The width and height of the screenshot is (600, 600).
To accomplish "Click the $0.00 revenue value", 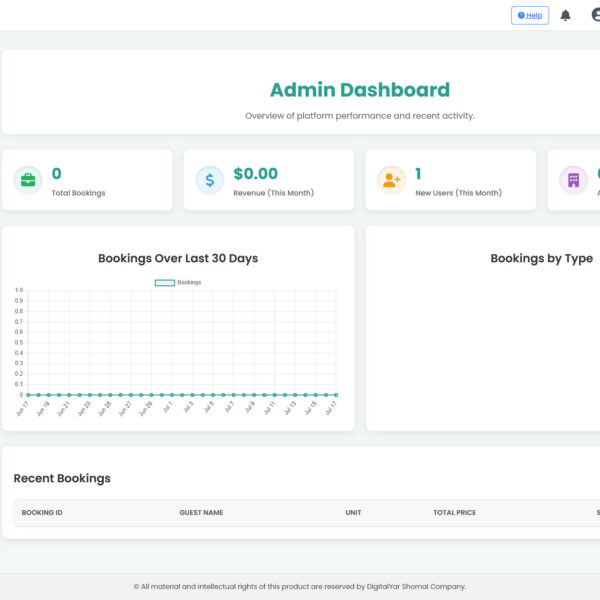I will [x=256, y=174].
